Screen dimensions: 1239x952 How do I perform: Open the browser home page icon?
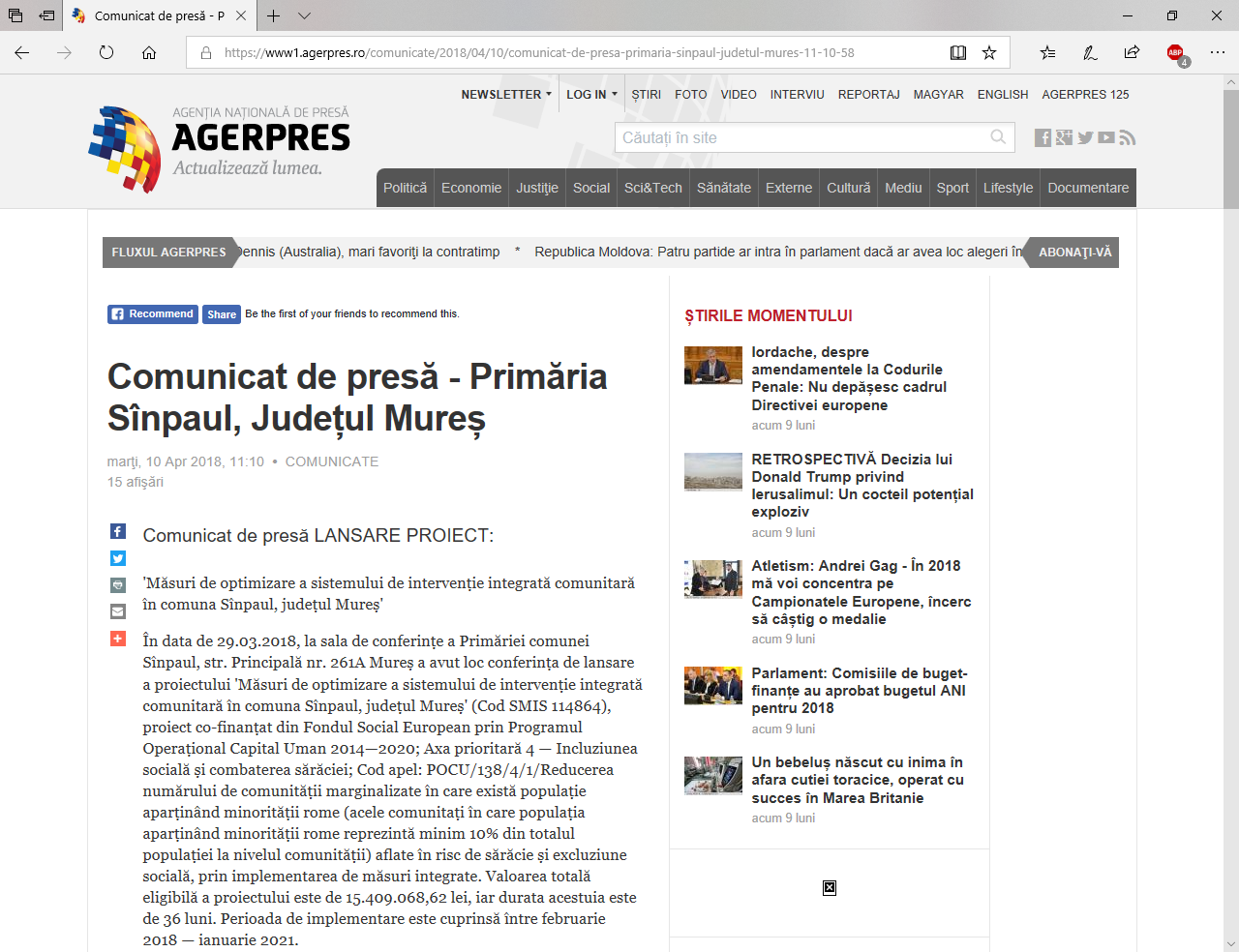[149, 53]
